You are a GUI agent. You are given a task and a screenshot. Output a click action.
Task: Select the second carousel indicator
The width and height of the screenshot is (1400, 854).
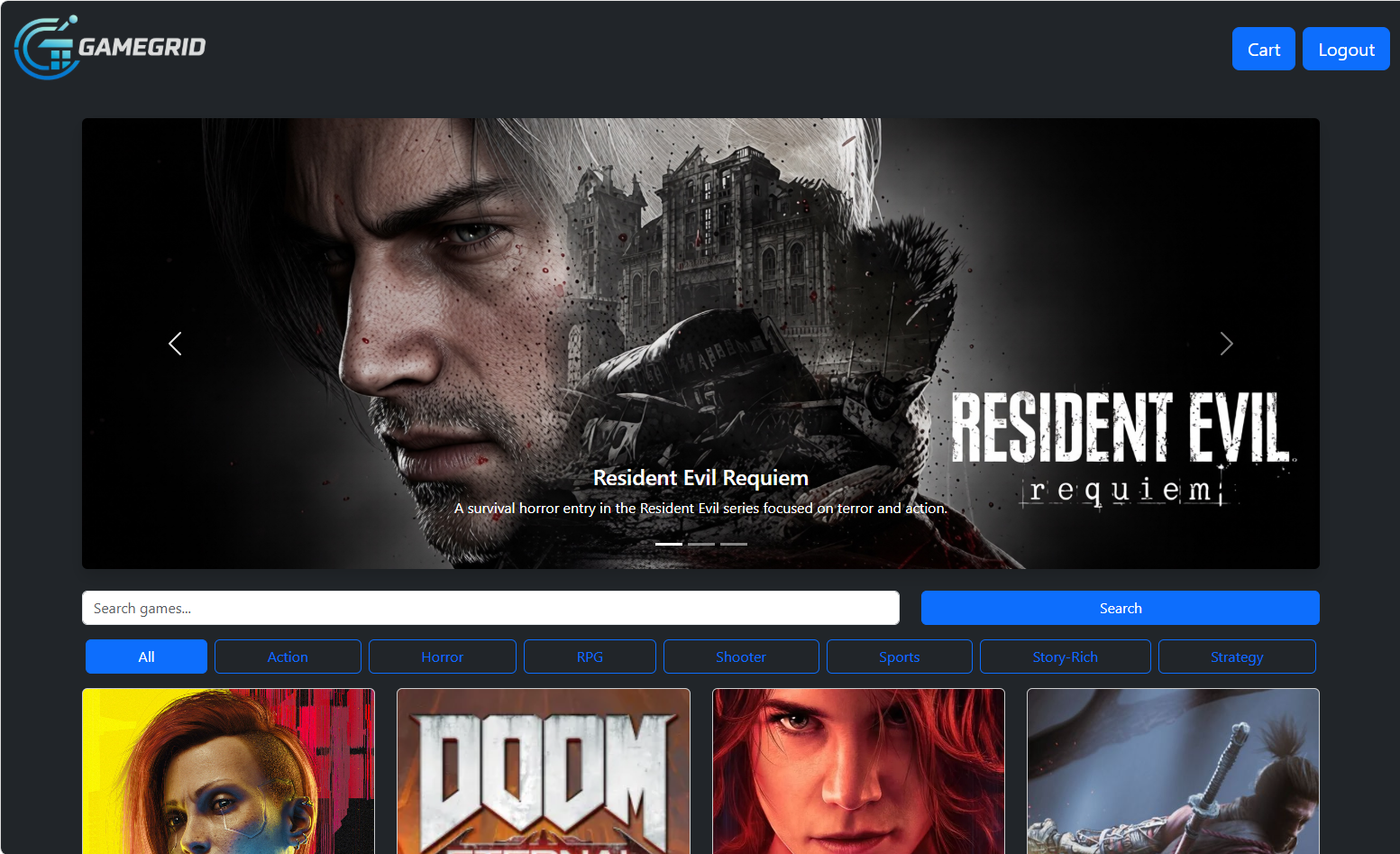click(x=701, y=544)
